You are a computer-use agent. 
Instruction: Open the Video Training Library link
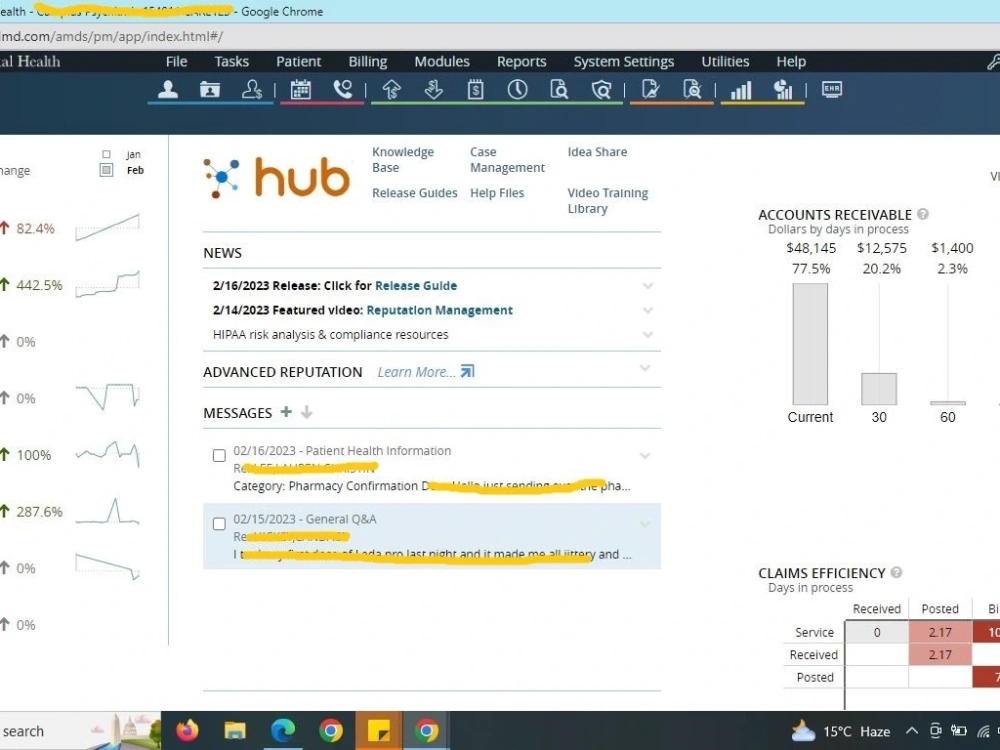607,200
